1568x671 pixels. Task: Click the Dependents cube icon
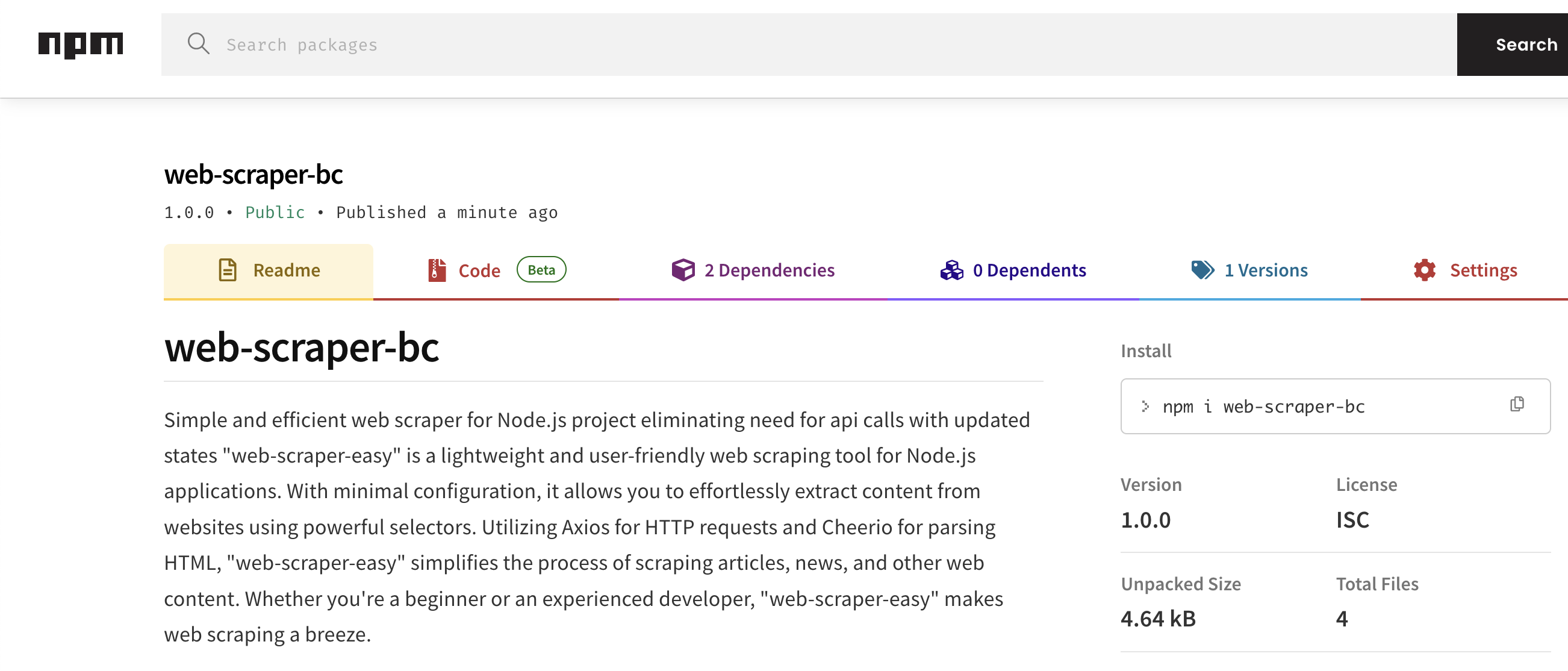(952, 270)
